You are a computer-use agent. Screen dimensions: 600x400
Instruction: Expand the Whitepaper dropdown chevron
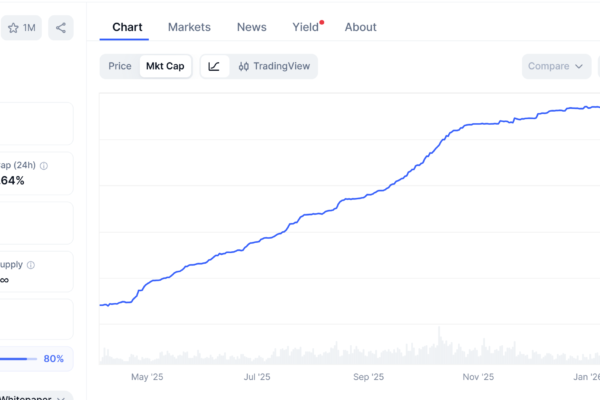tap(62, 398)
